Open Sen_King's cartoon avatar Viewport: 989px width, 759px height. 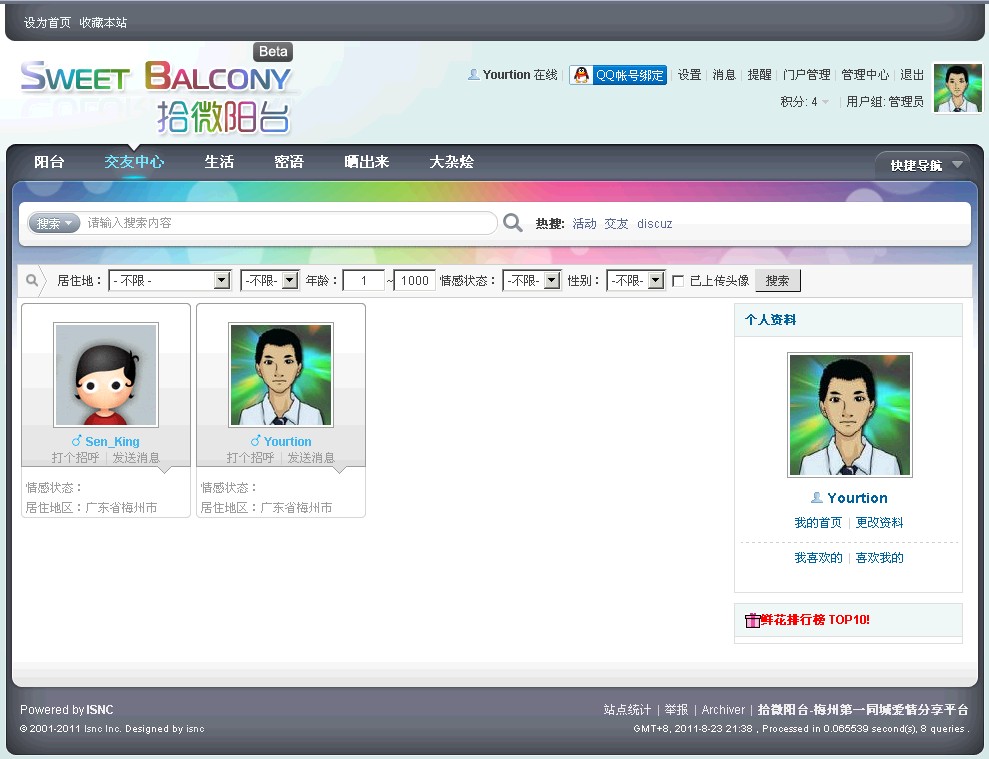[x=105, y=374]
